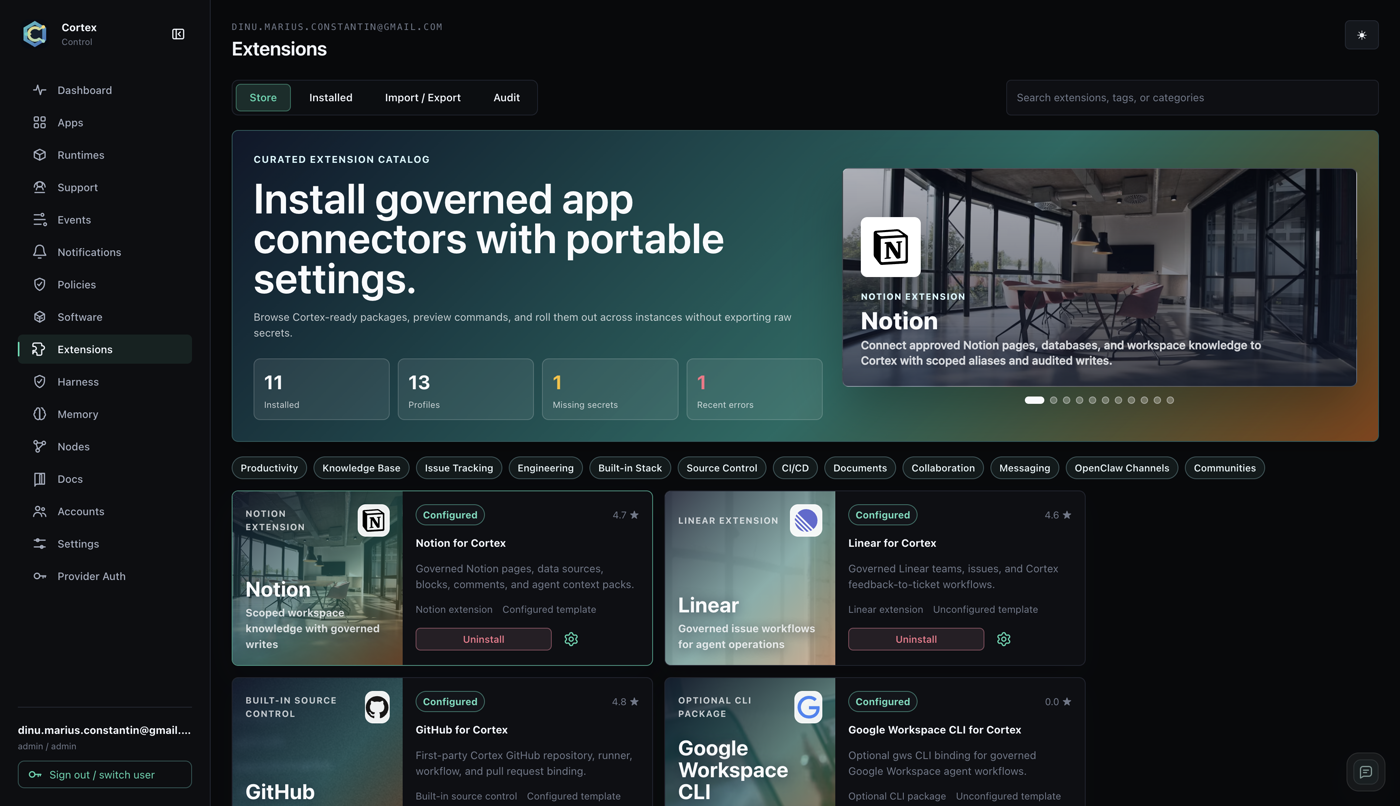The image size is (1400, 806).
Task: Filter by Productivity category
Action: [269, 468]
